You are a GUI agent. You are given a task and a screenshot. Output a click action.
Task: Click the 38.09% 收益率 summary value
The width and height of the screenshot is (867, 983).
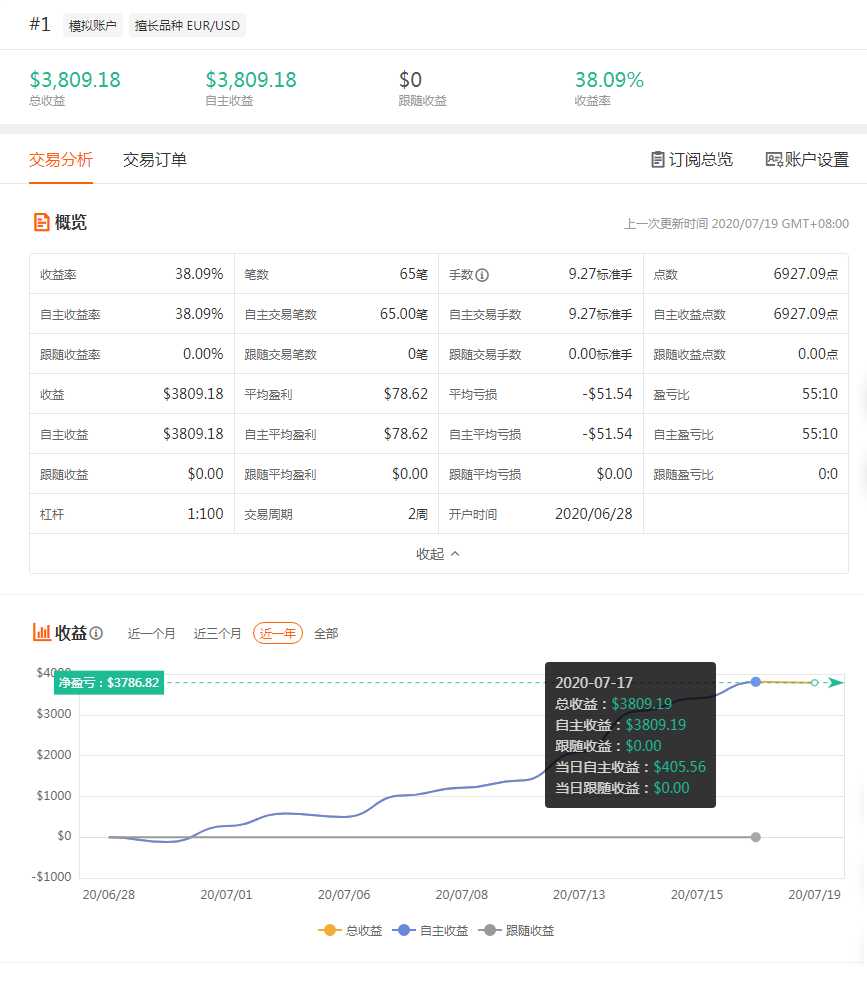[609, 80]
